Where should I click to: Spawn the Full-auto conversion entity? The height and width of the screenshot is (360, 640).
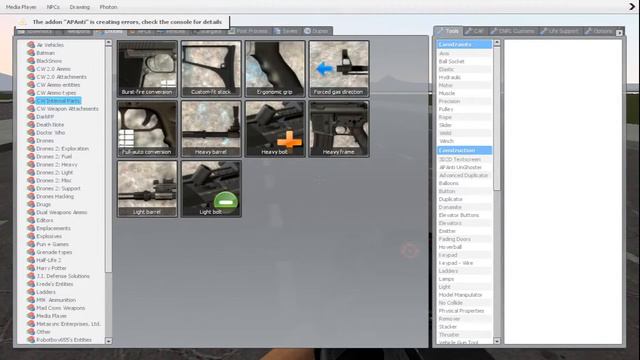coord(147,129)
